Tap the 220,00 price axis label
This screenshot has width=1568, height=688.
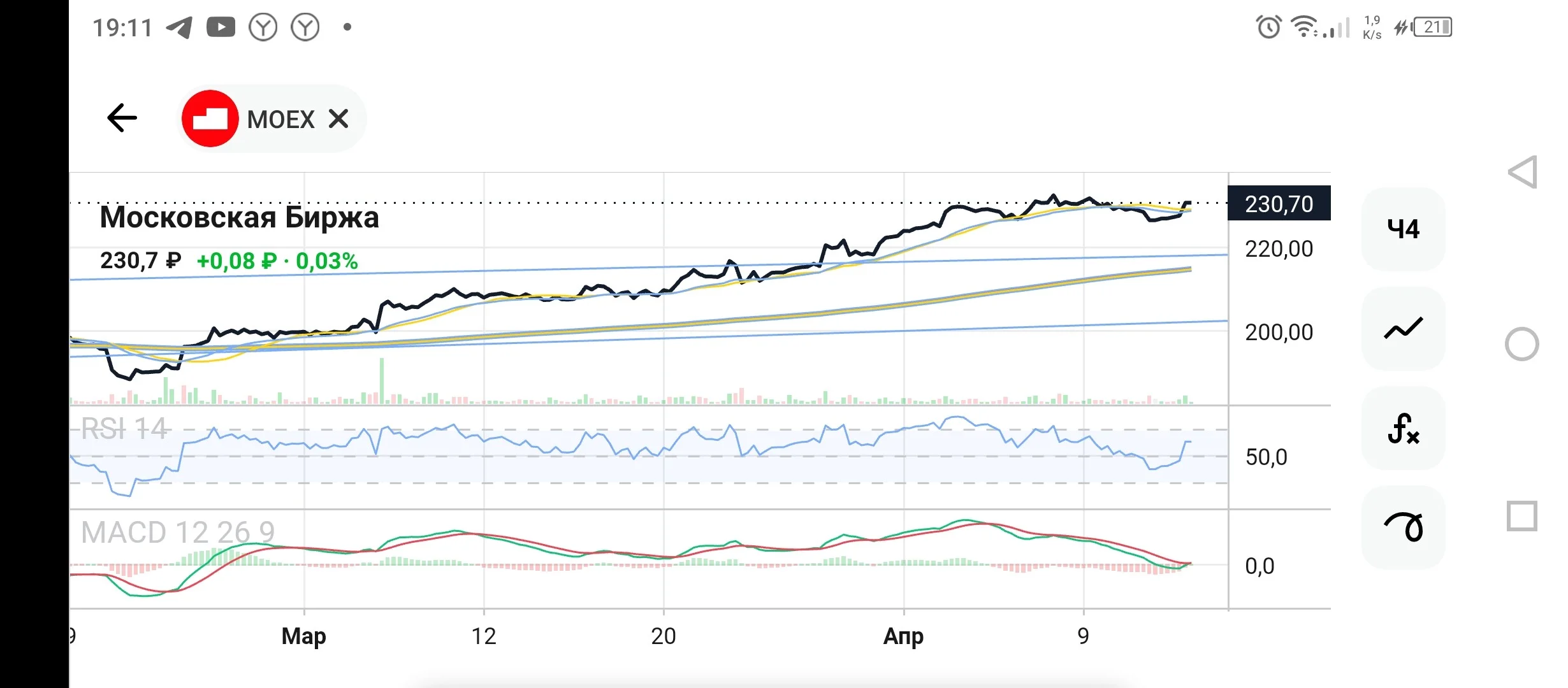click(x=1279, y=248)
